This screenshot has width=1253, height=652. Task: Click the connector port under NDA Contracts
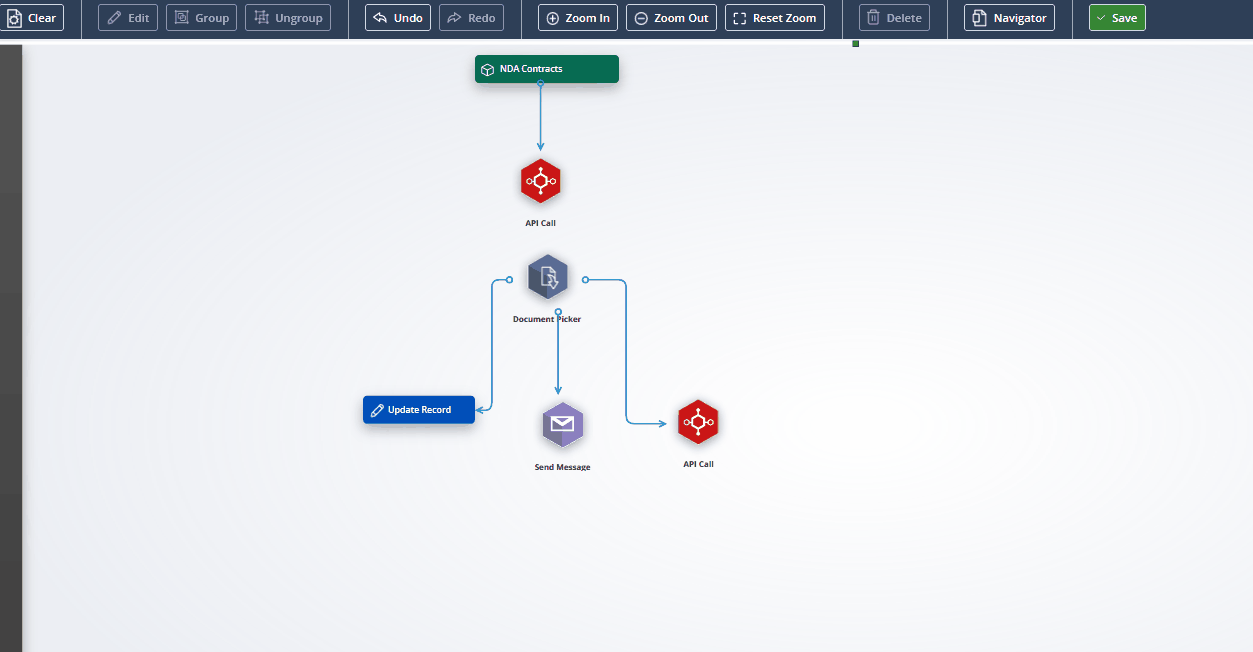tap(541, 84)
